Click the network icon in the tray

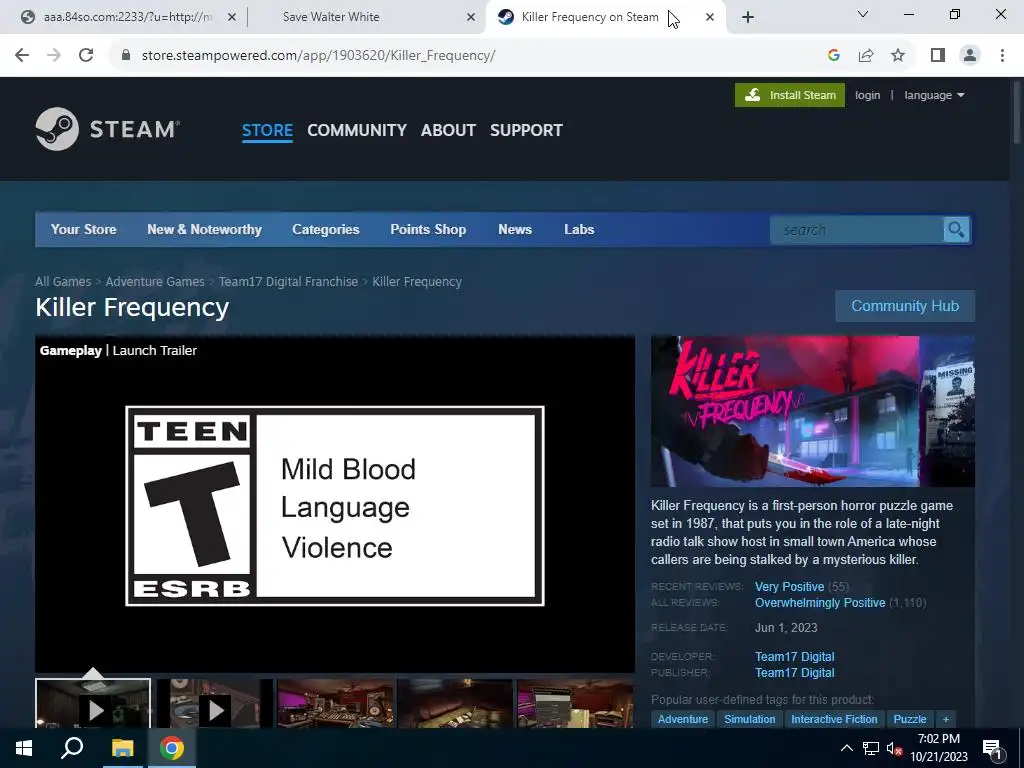[871, 748]
